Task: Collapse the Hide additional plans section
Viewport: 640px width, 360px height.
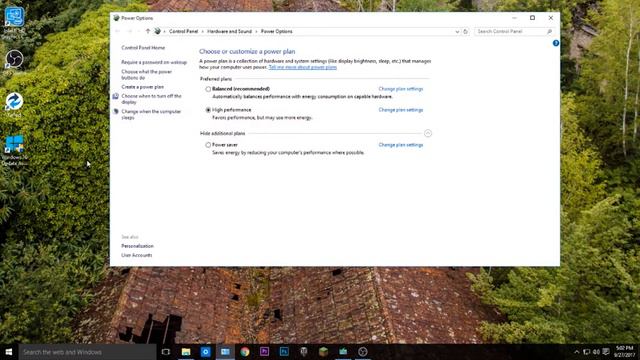Action: (x=428, y=133)
